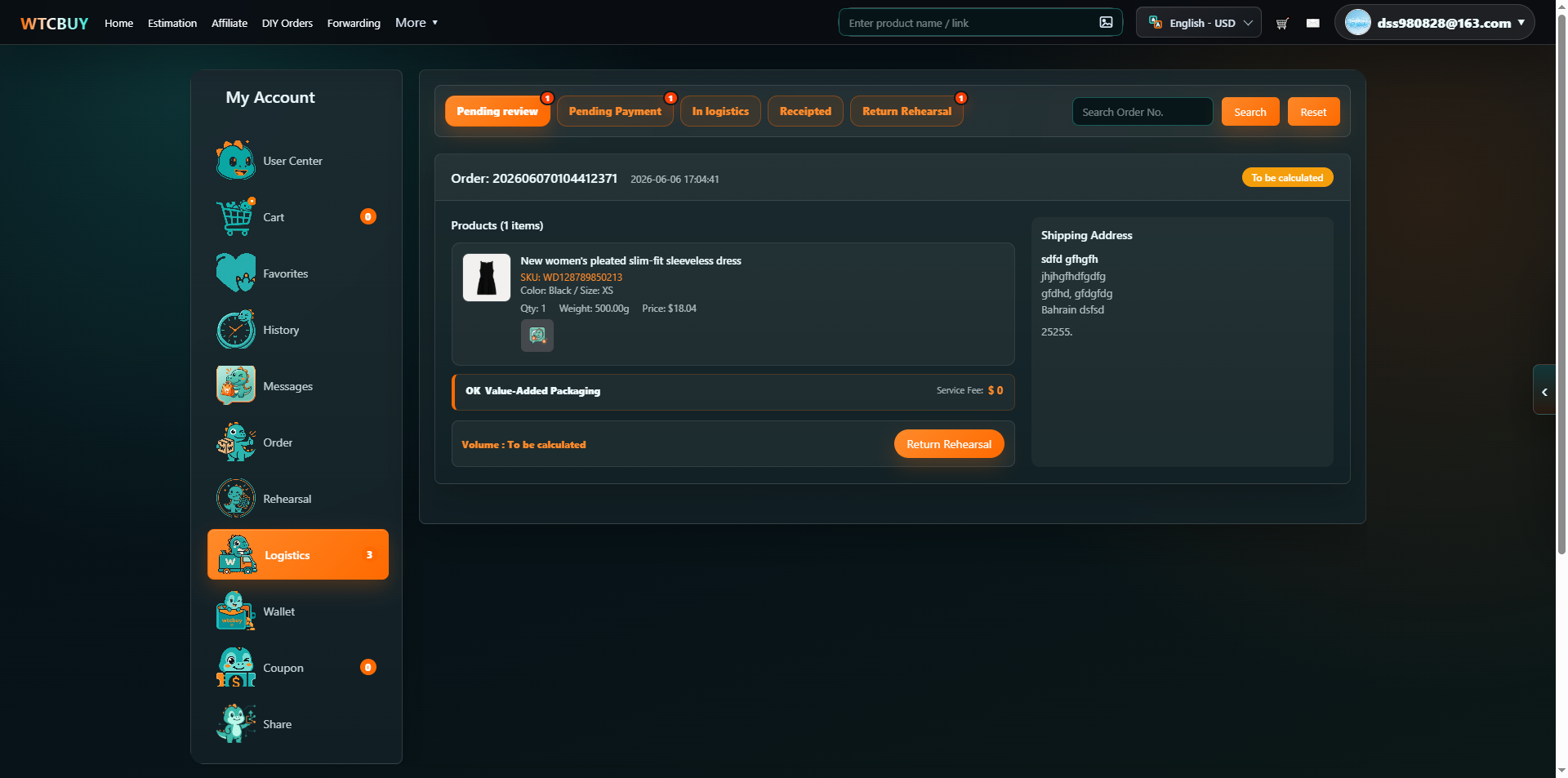Open Favorites heart icon

[236, 273]
